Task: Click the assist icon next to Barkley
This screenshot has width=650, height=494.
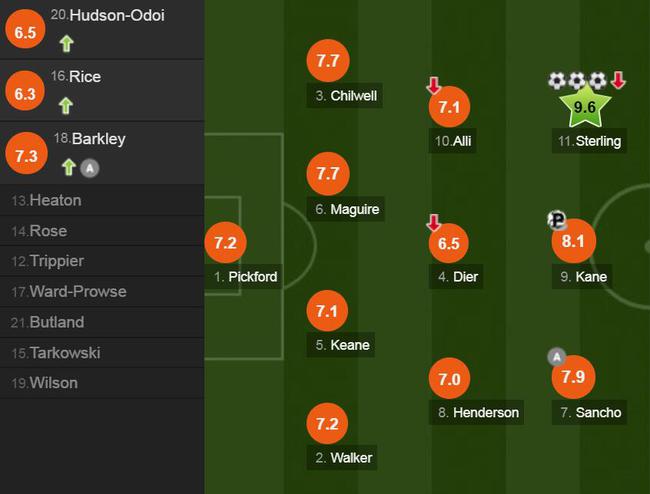Action: pyautogui.click(x=90, y=168)
